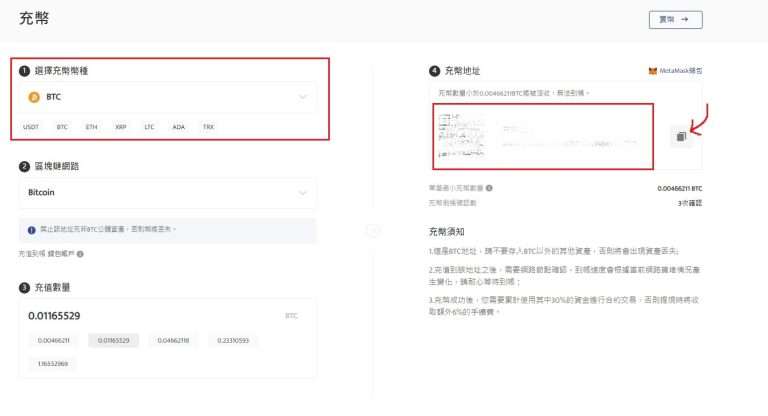
Task: Pick LTC from the coin shortcuts
Action: point(149,127)
